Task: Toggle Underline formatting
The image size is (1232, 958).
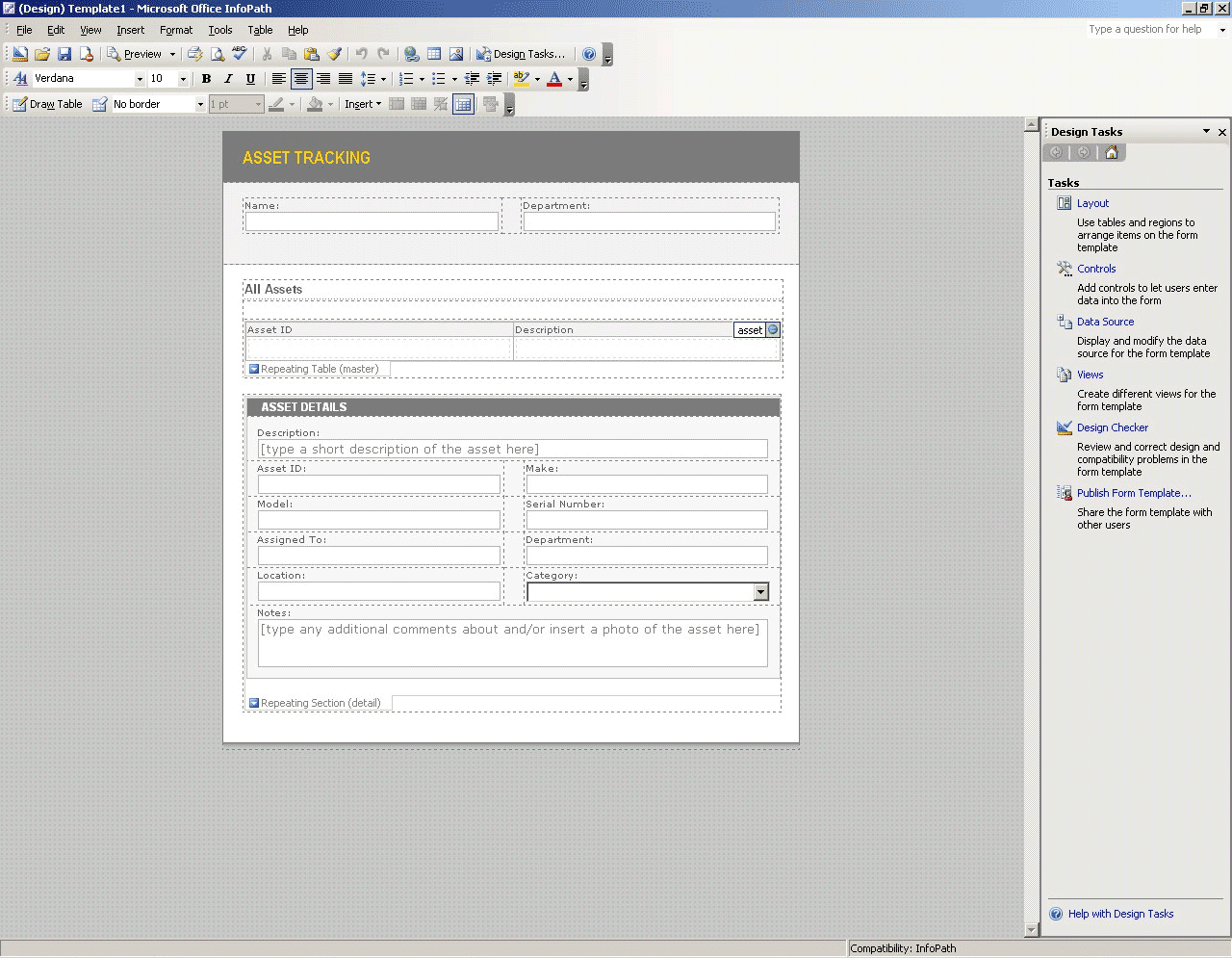Action: click(250, 79)
